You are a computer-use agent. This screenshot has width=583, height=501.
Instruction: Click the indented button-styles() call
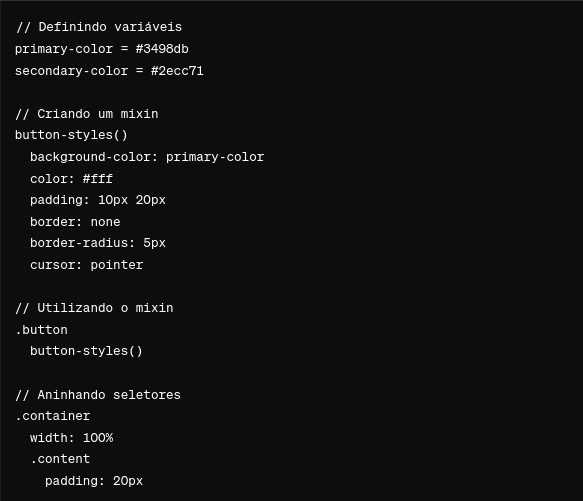(x=86, y=351)
